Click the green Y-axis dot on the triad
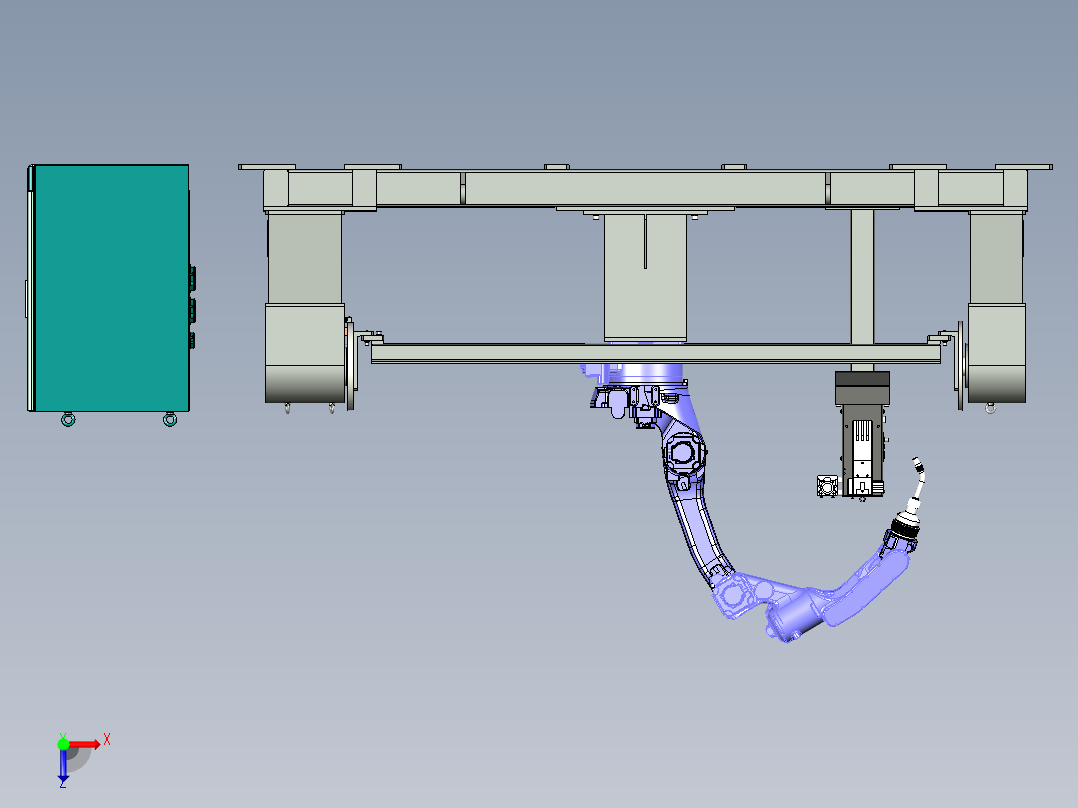This screenshot has width=1078, height=808. click(x=63, y=744)
